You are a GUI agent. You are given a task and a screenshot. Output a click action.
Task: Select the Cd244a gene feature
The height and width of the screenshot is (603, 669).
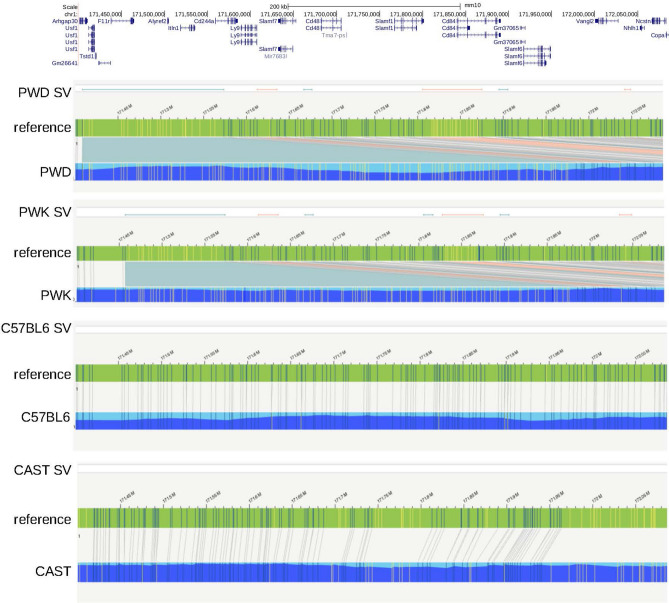click(203, 20)
